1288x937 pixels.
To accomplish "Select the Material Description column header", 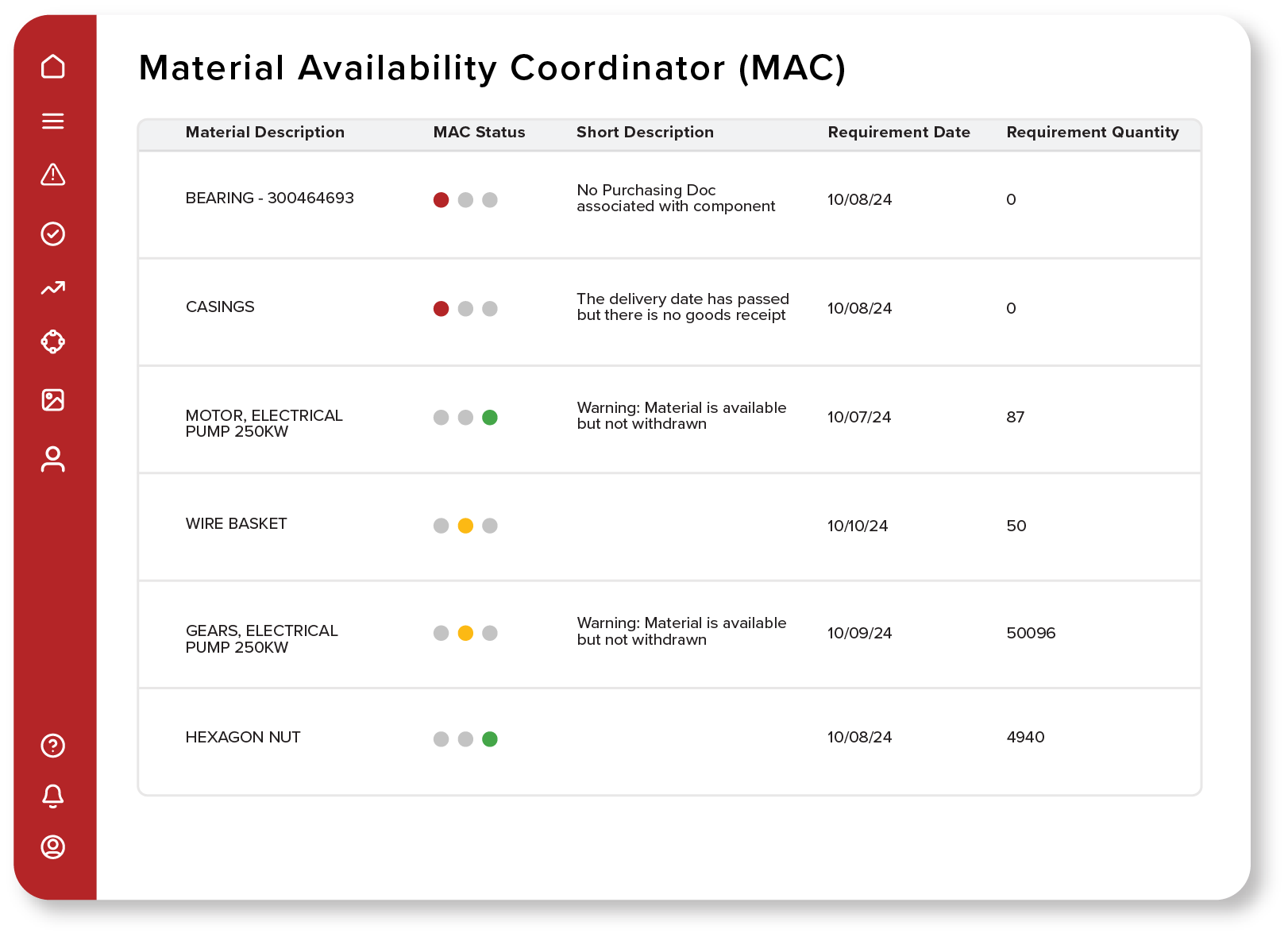I will (x=265, y=133).
